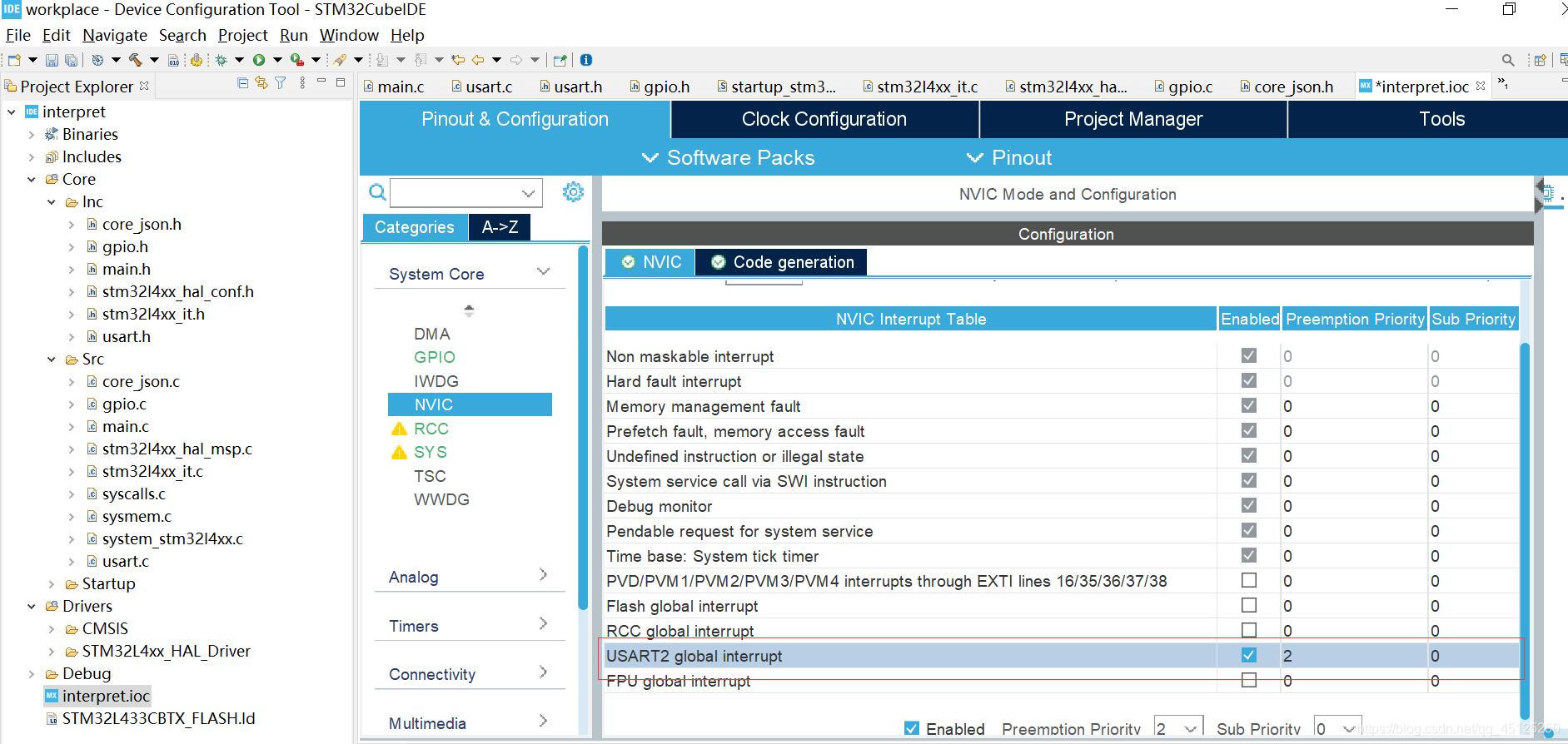Click Link with Editor icon in Project Explorer
The image size is (1568, 744).
coord(261,83)
